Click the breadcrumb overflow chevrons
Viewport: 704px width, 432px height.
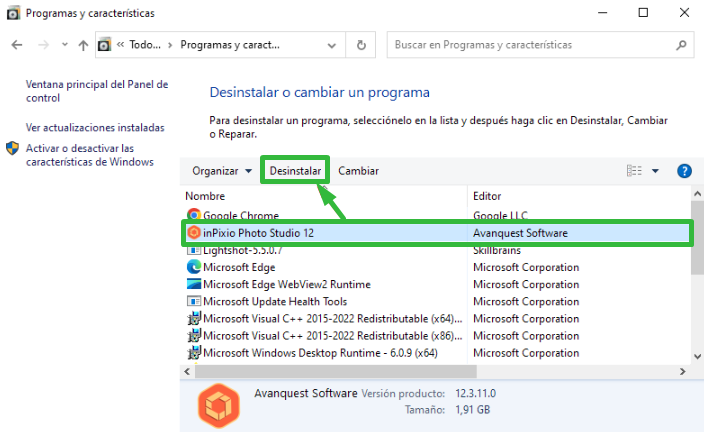120,44
